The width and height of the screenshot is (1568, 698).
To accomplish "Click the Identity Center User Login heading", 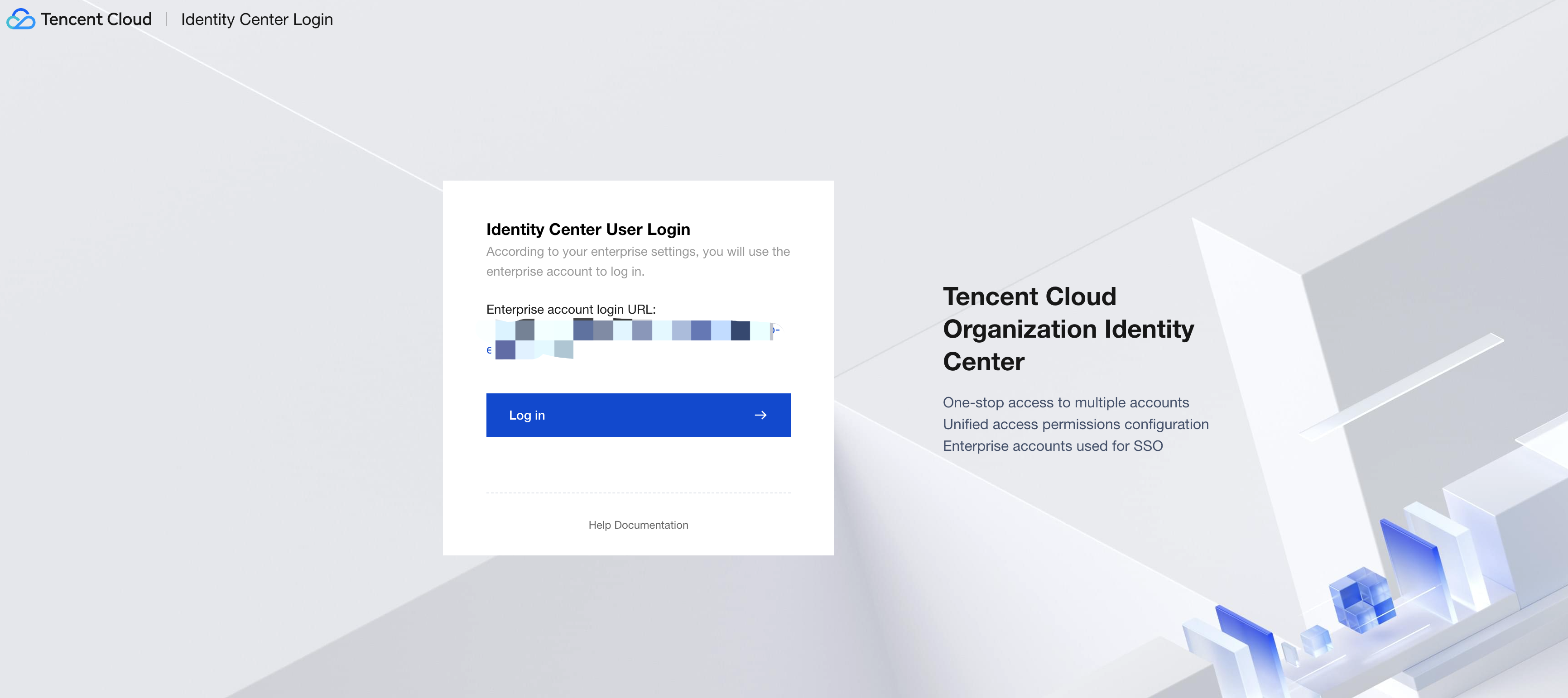I will pos(588,229).
